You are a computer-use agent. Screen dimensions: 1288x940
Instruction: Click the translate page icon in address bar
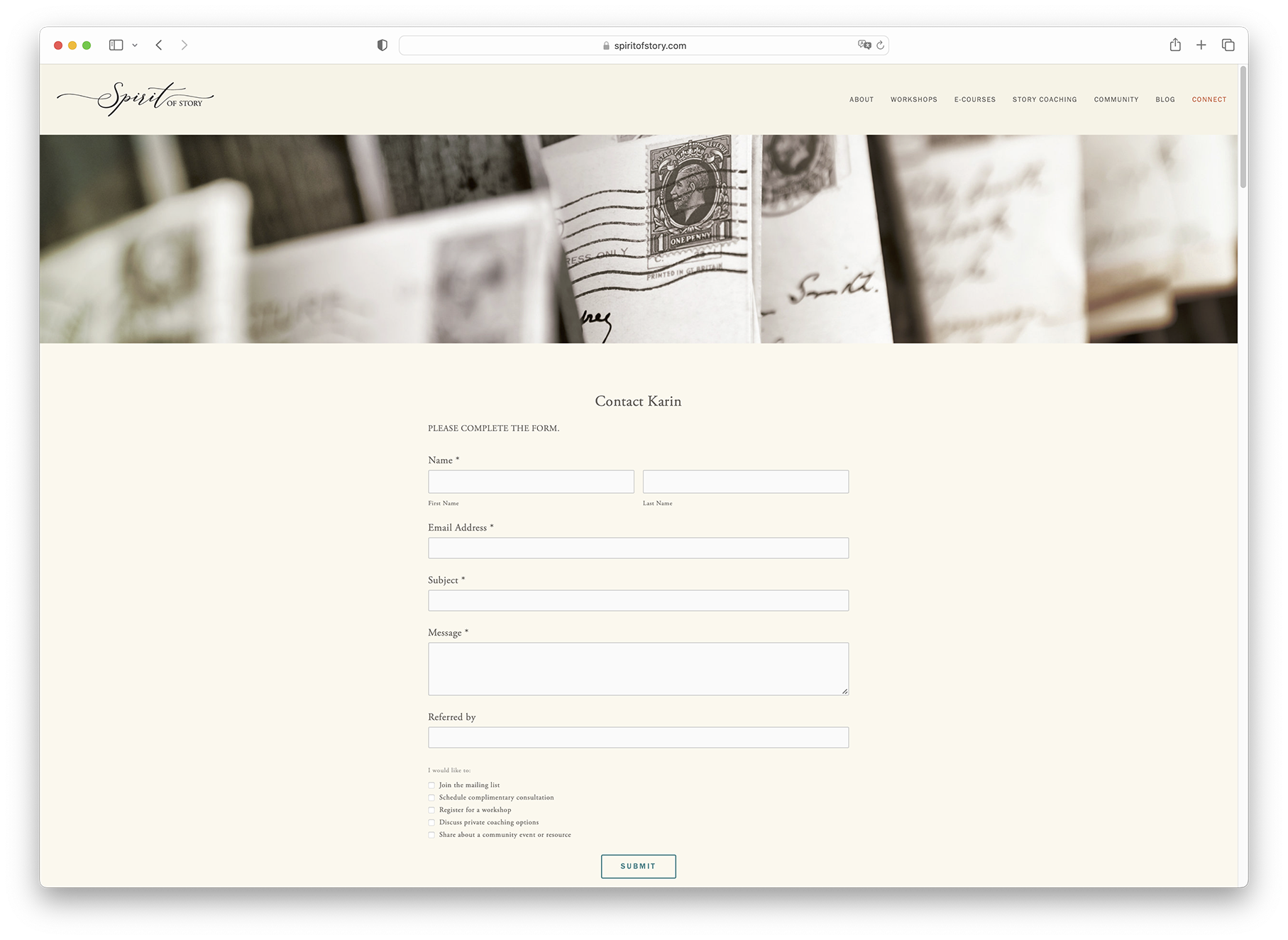tap(864, 45)
